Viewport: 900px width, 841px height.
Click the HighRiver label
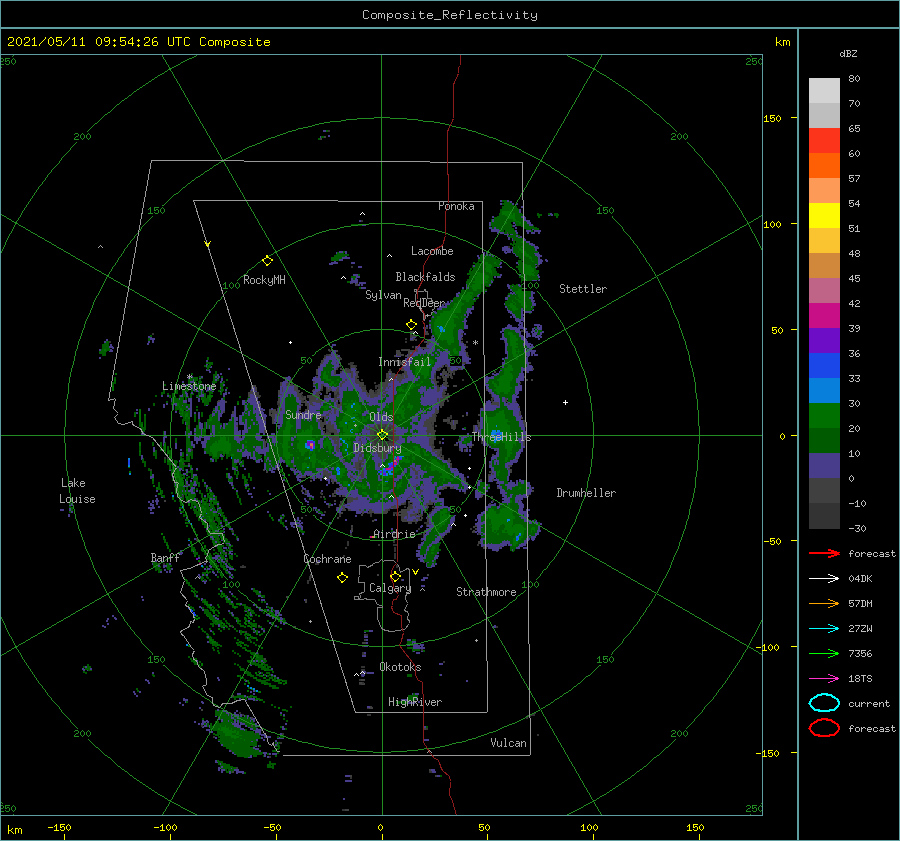click(415, 702)
